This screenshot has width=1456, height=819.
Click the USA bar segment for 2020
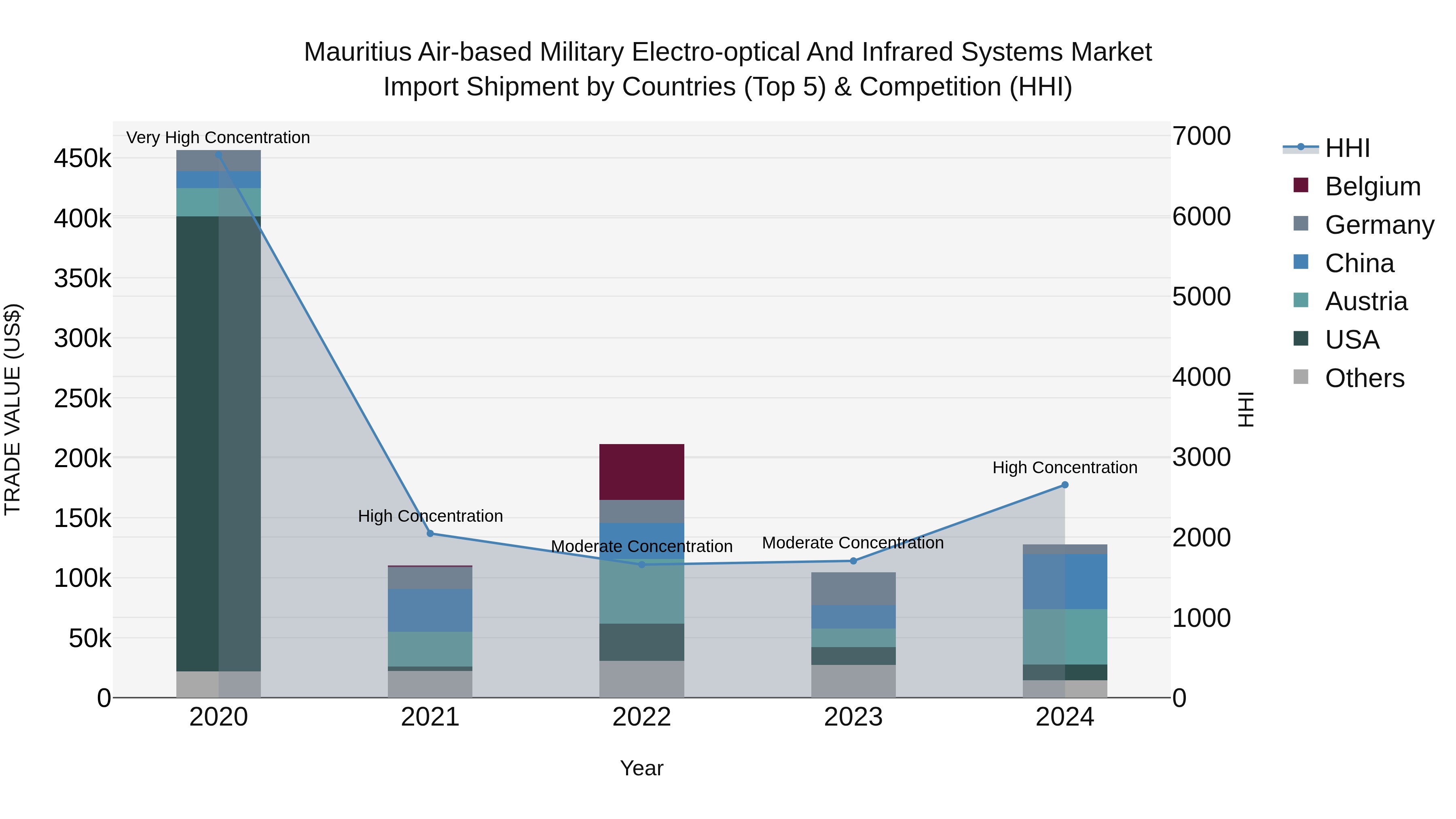click(x=219, y=444)
